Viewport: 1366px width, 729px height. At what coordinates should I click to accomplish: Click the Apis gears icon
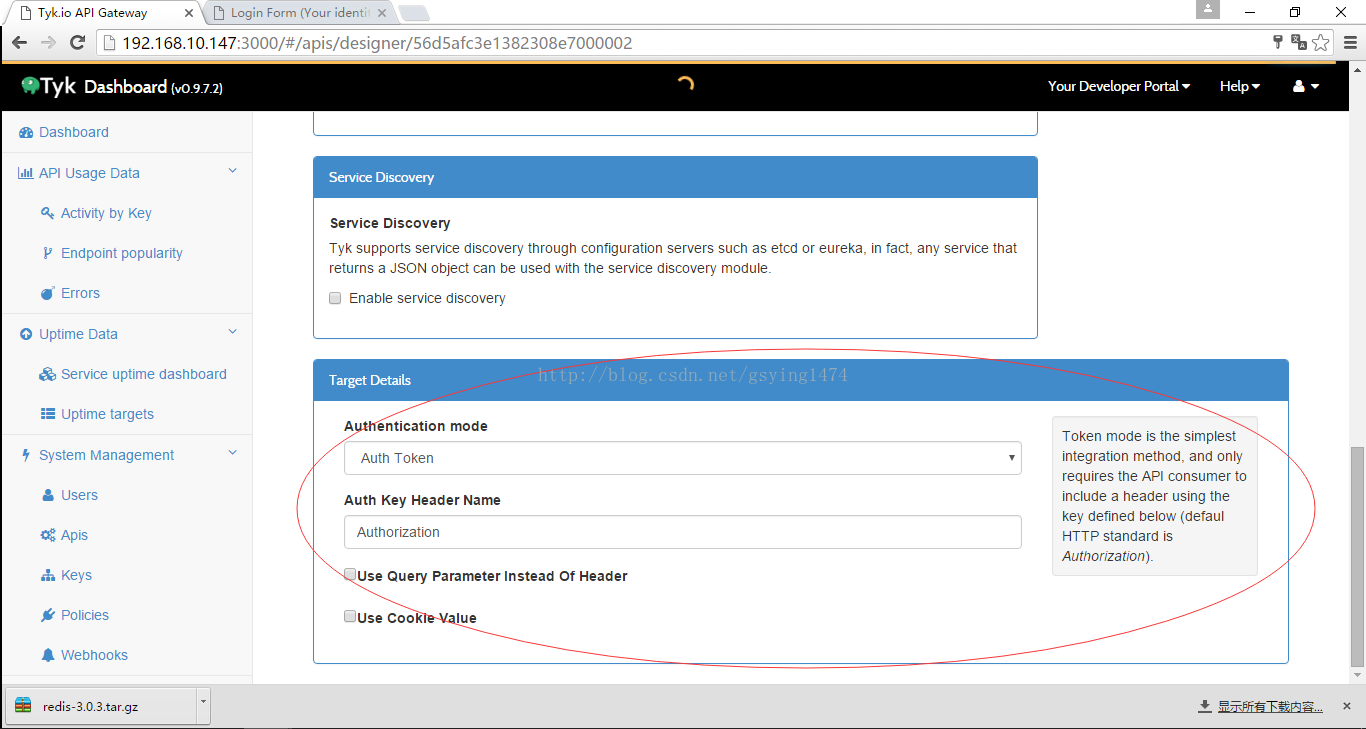[x=47, y=535]
